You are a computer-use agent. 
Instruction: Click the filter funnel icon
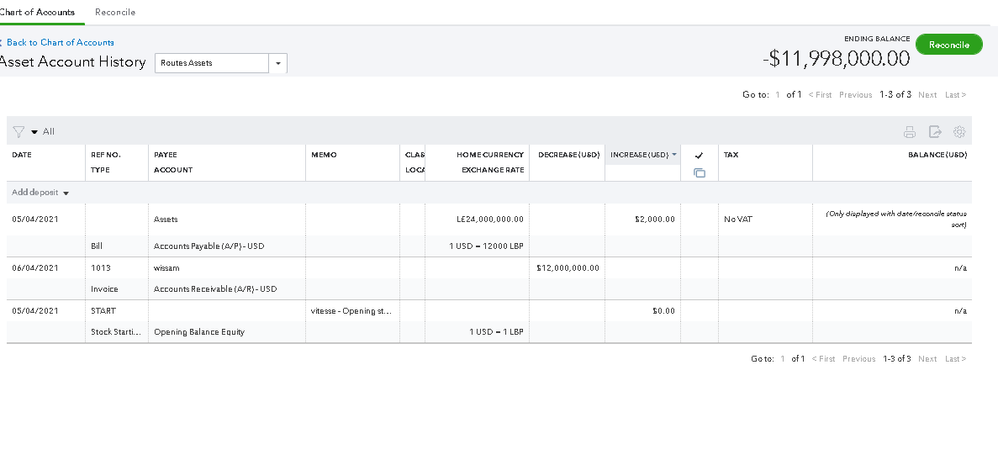pyautogui.click(x=18, y=132)
